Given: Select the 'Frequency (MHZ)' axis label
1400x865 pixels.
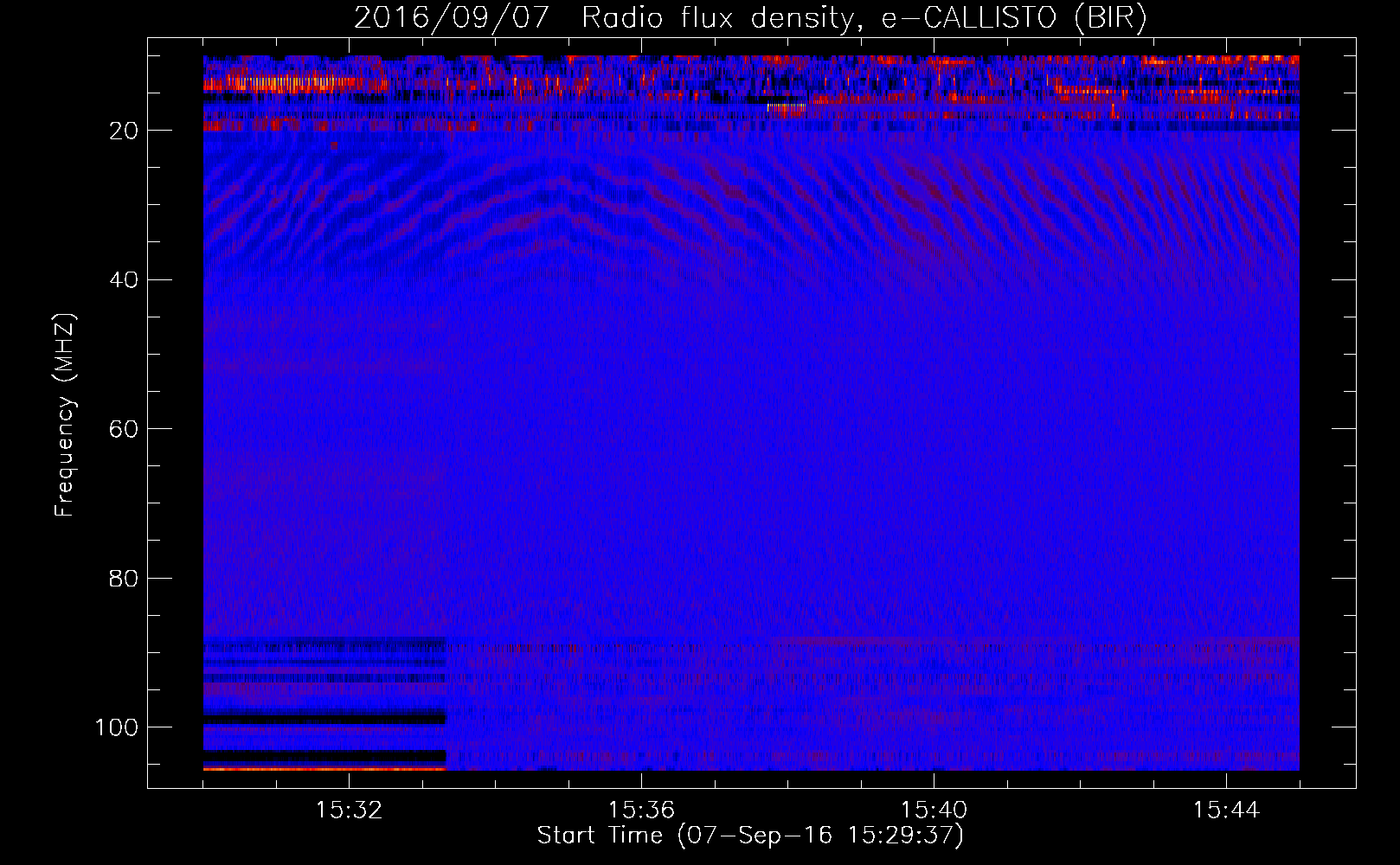Looking at the screenshot, I should click(65, 415).
